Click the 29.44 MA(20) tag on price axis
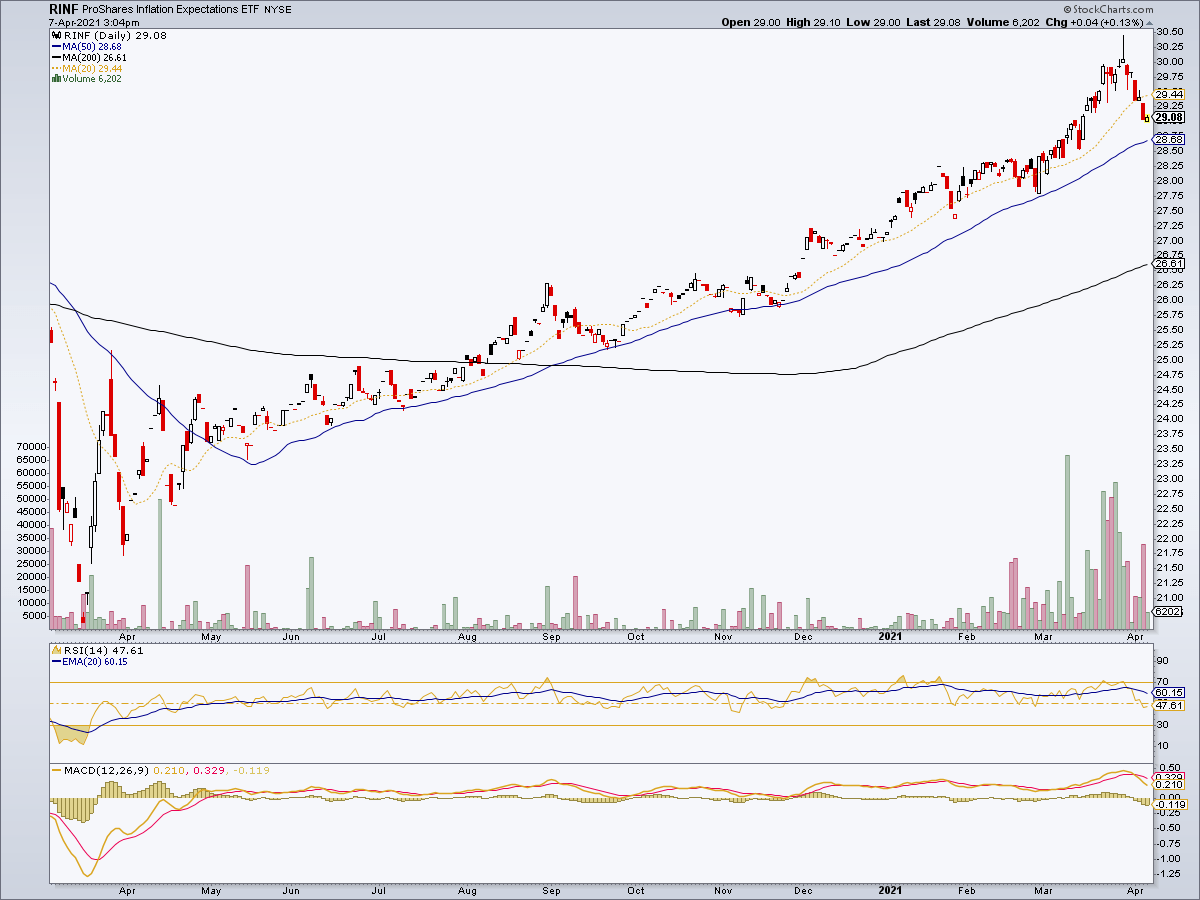Screen dimensions: 1200x900 (x=1170, y=93)
